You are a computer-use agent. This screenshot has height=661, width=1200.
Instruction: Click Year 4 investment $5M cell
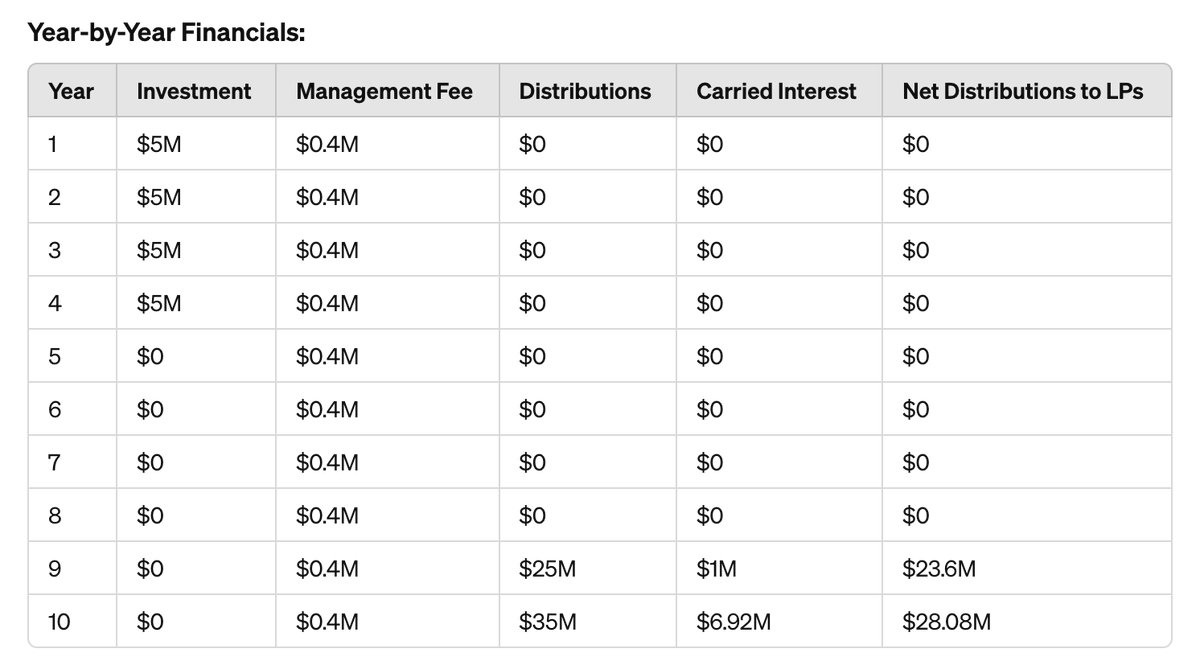[159, 303]
